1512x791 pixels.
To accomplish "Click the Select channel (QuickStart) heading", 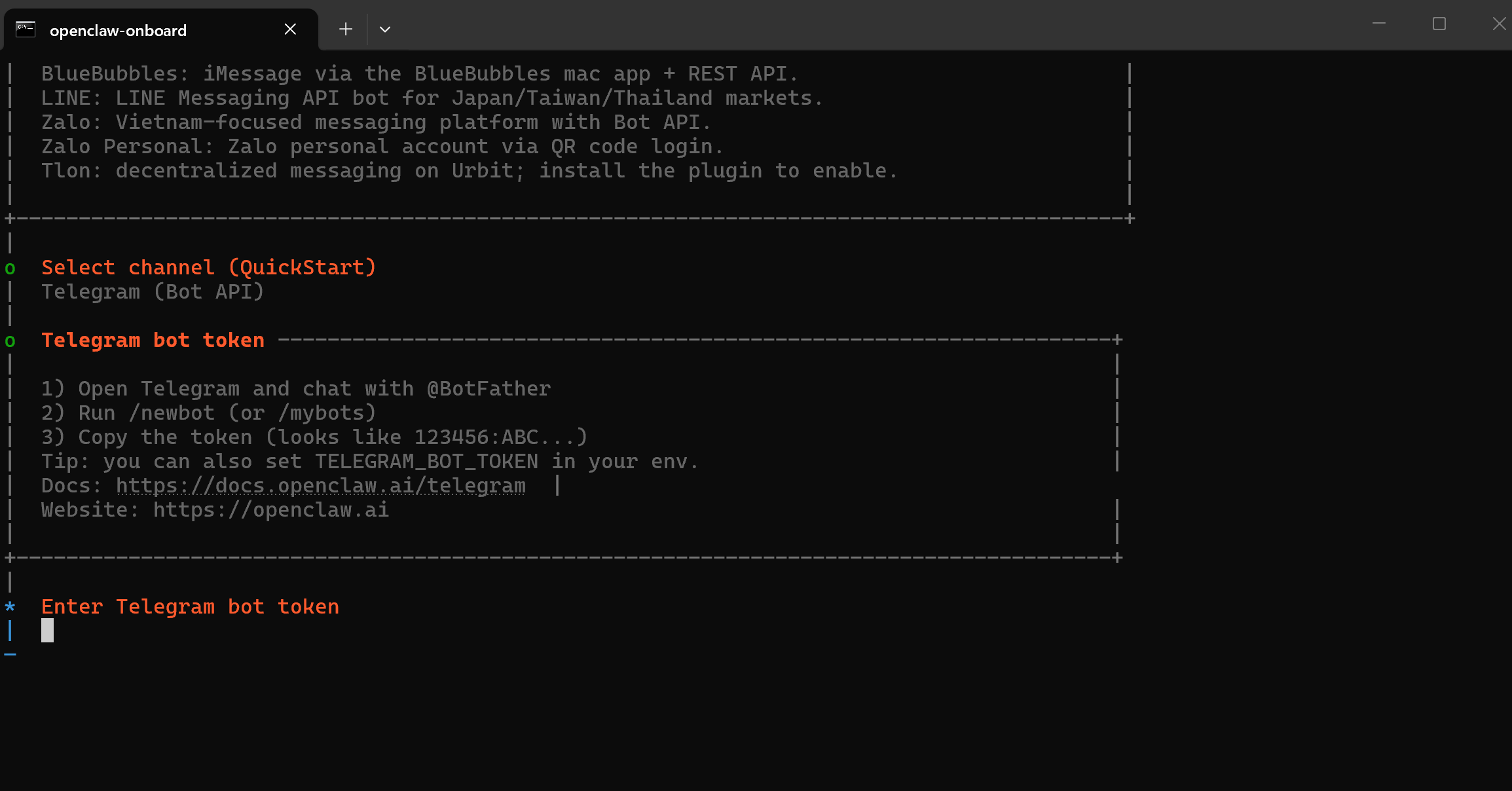I will [209, 268].
